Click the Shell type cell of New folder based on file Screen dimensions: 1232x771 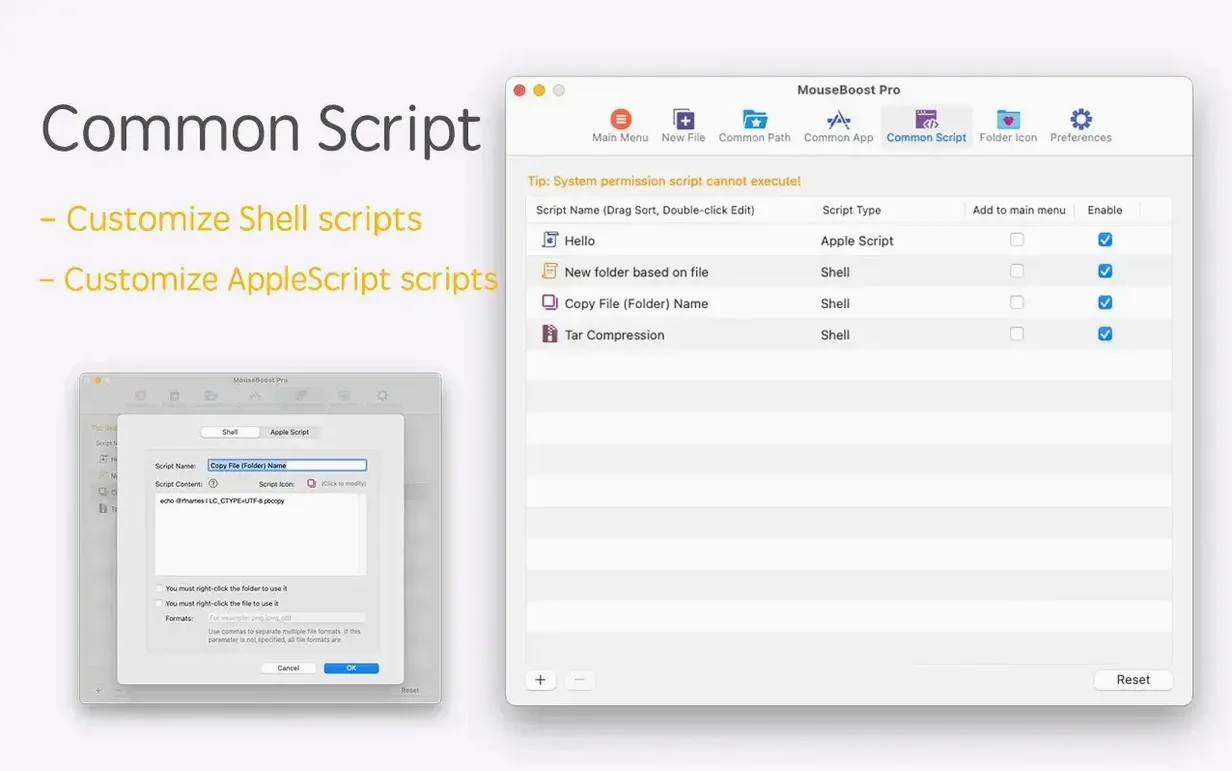tap(835, 272)
